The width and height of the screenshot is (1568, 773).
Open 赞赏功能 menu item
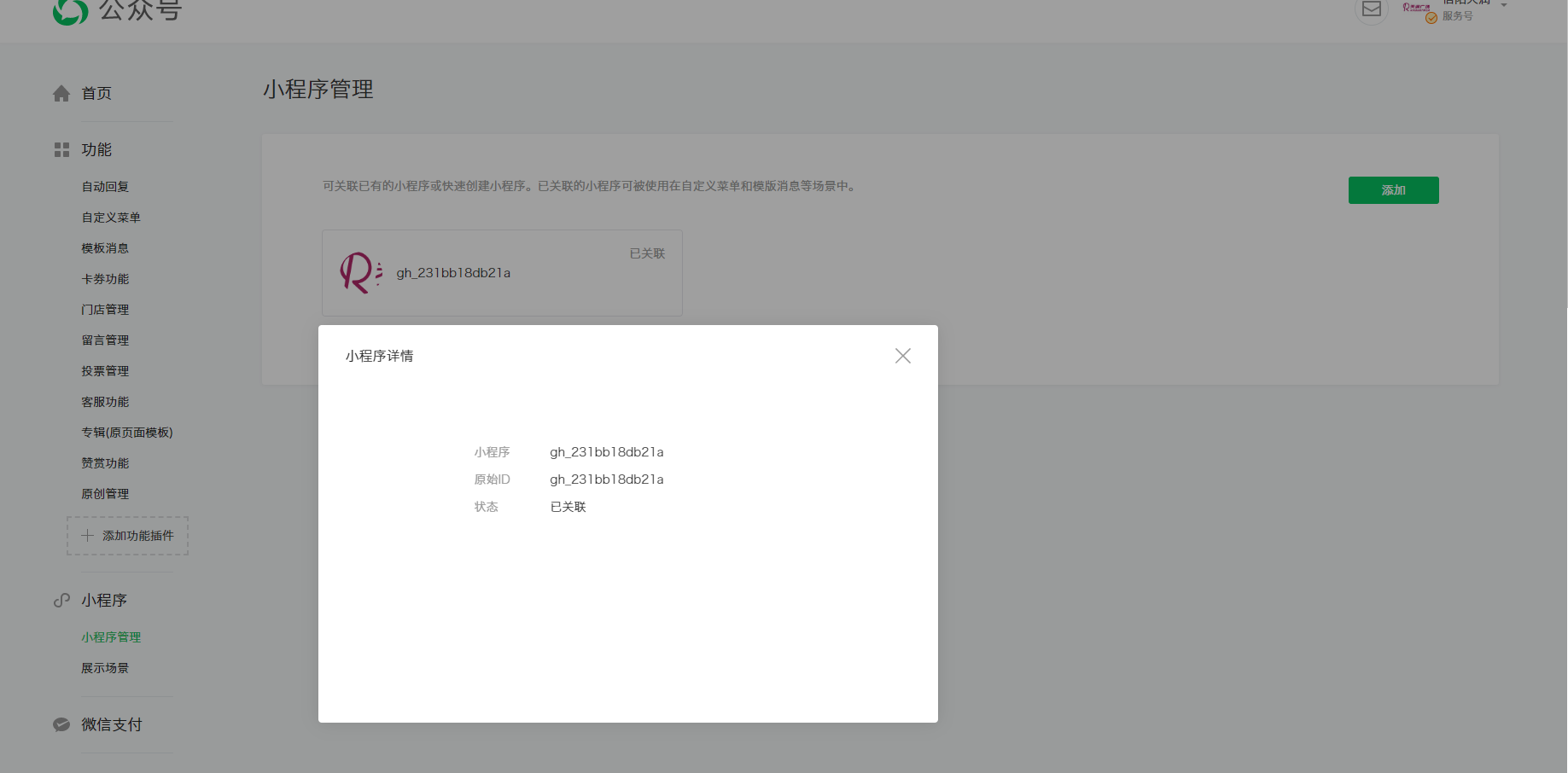tap(105, 463)
